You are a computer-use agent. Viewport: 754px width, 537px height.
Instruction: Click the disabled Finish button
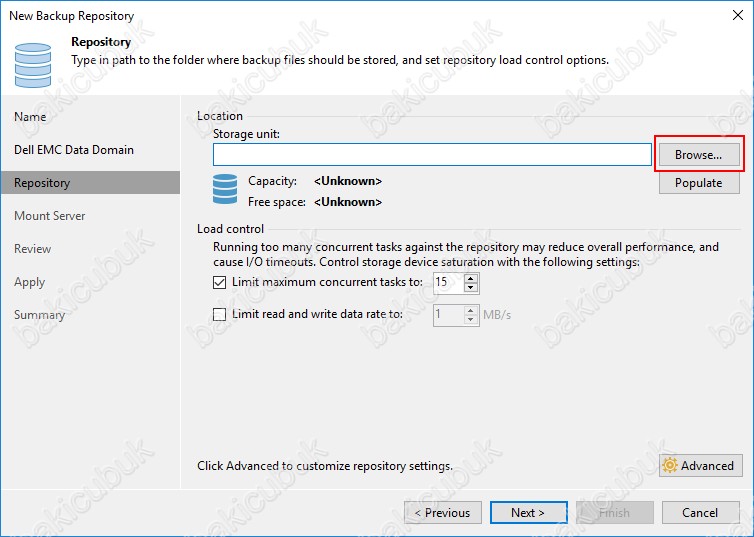[615, 512]
